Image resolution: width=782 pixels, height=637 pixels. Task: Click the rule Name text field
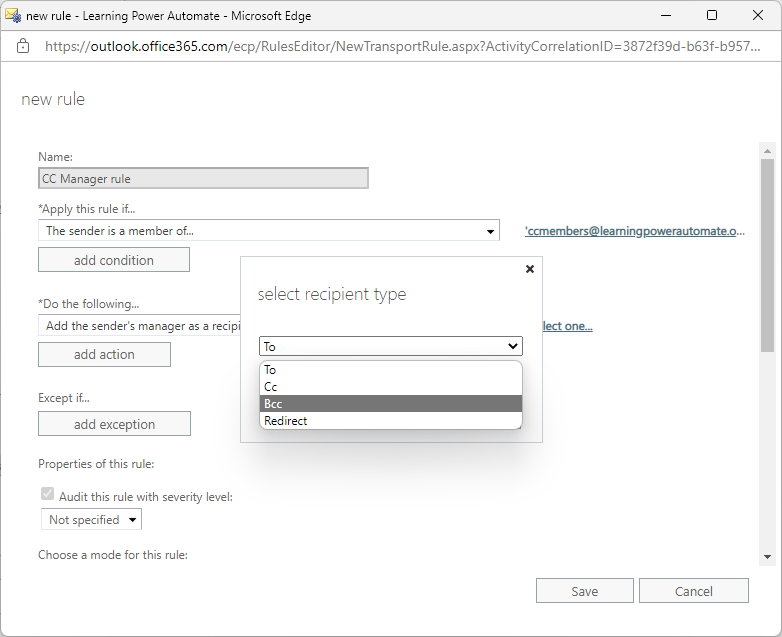pos(203,179)
